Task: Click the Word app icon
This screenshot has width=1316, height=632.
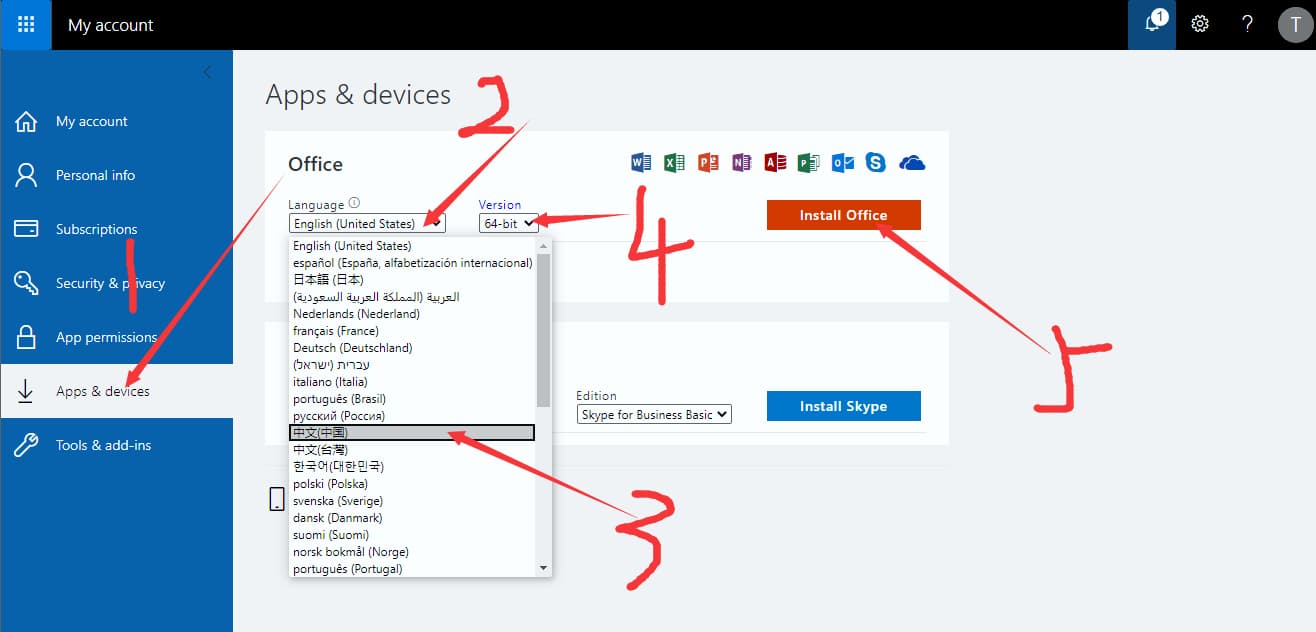Action: click(641, 162)
